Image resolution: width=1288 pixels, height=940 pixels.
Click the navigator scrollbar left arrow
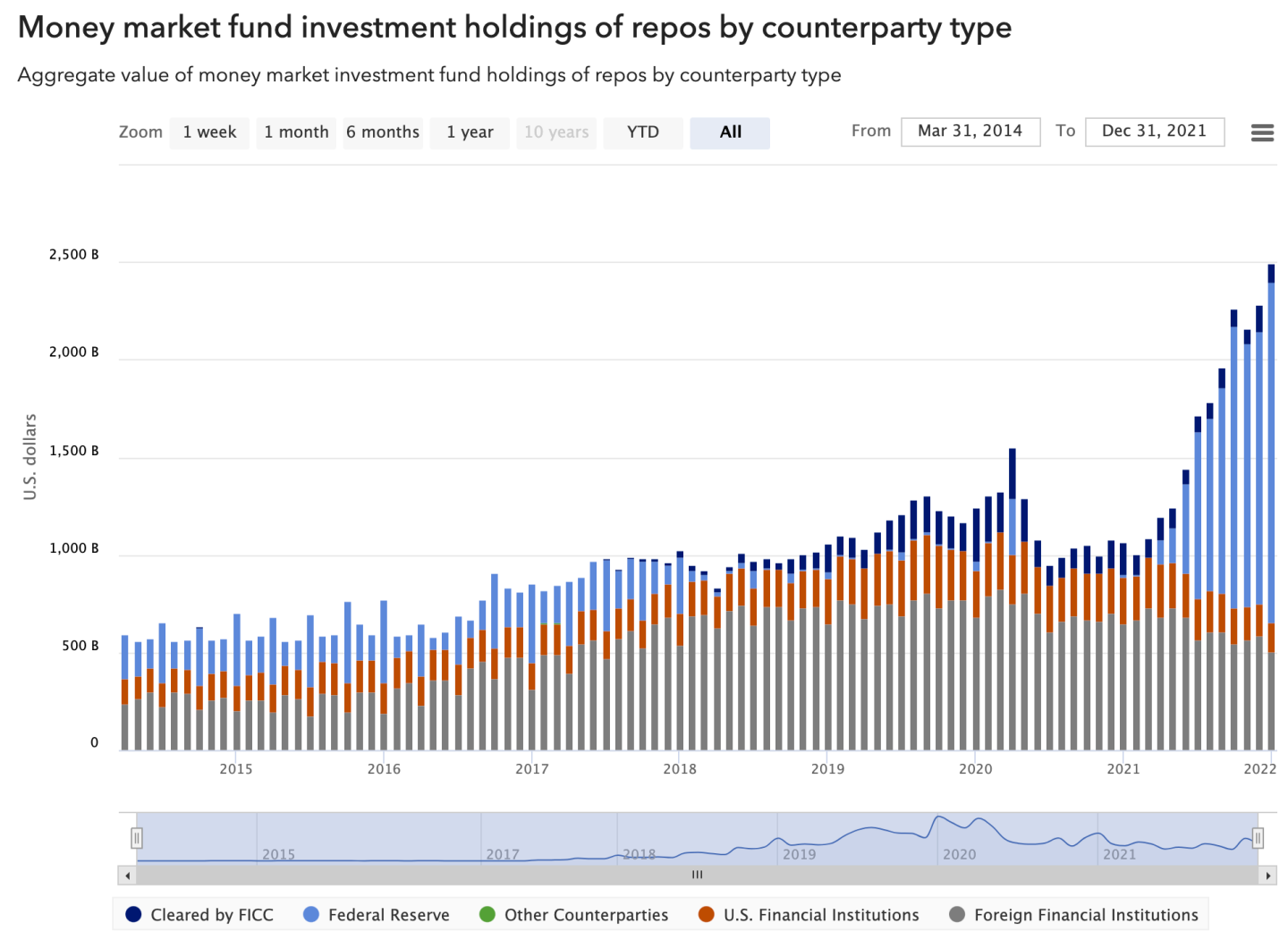pos(127,876)
